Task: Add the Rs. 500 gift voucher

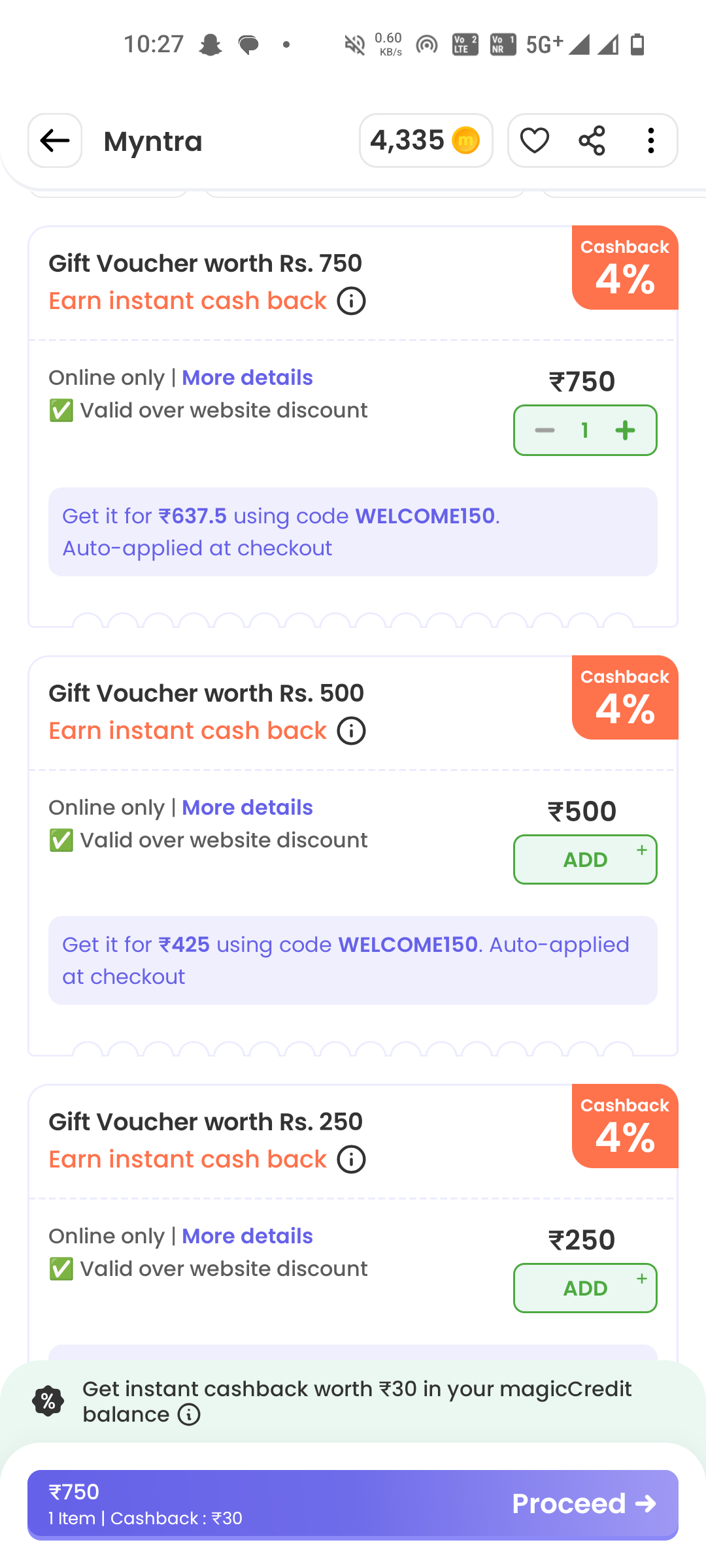Action: 584,860
